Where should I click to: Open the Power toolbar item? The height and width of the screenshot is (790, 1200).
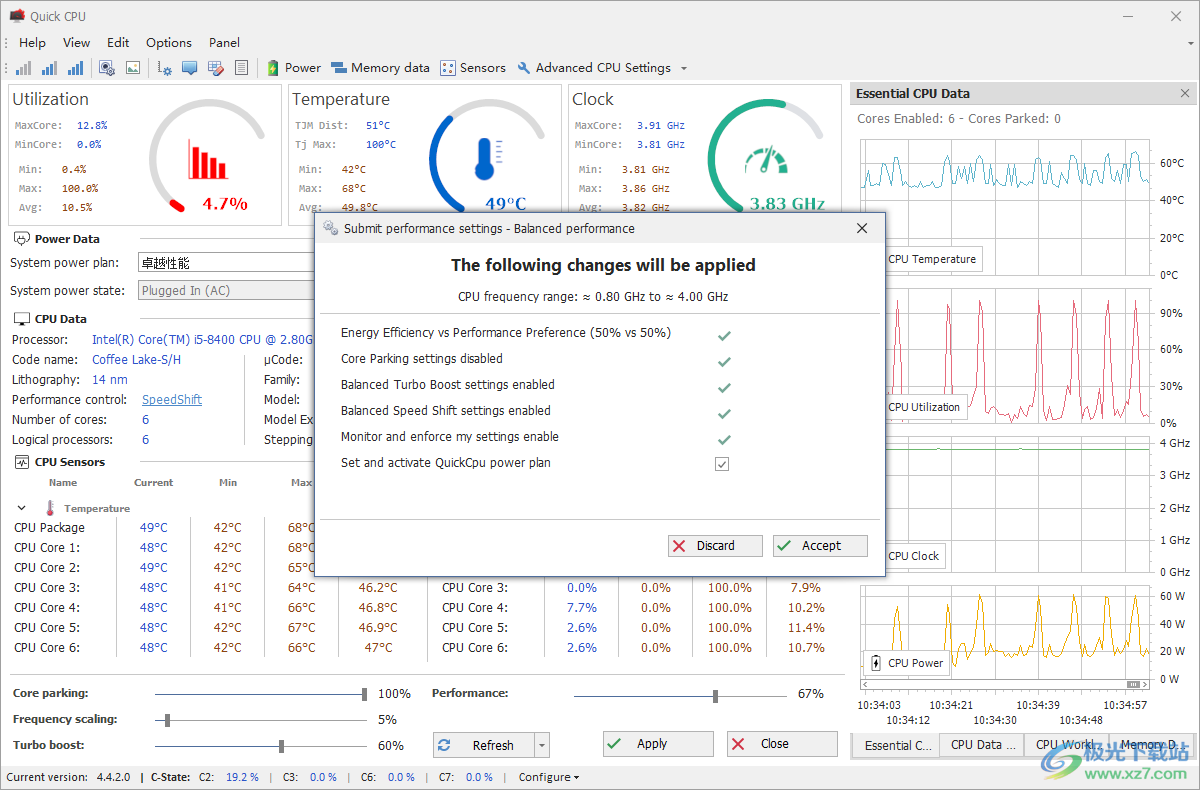294,68
